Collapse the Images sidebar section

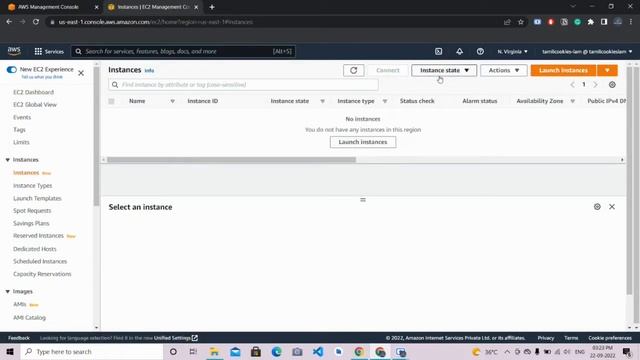point(8,291)
